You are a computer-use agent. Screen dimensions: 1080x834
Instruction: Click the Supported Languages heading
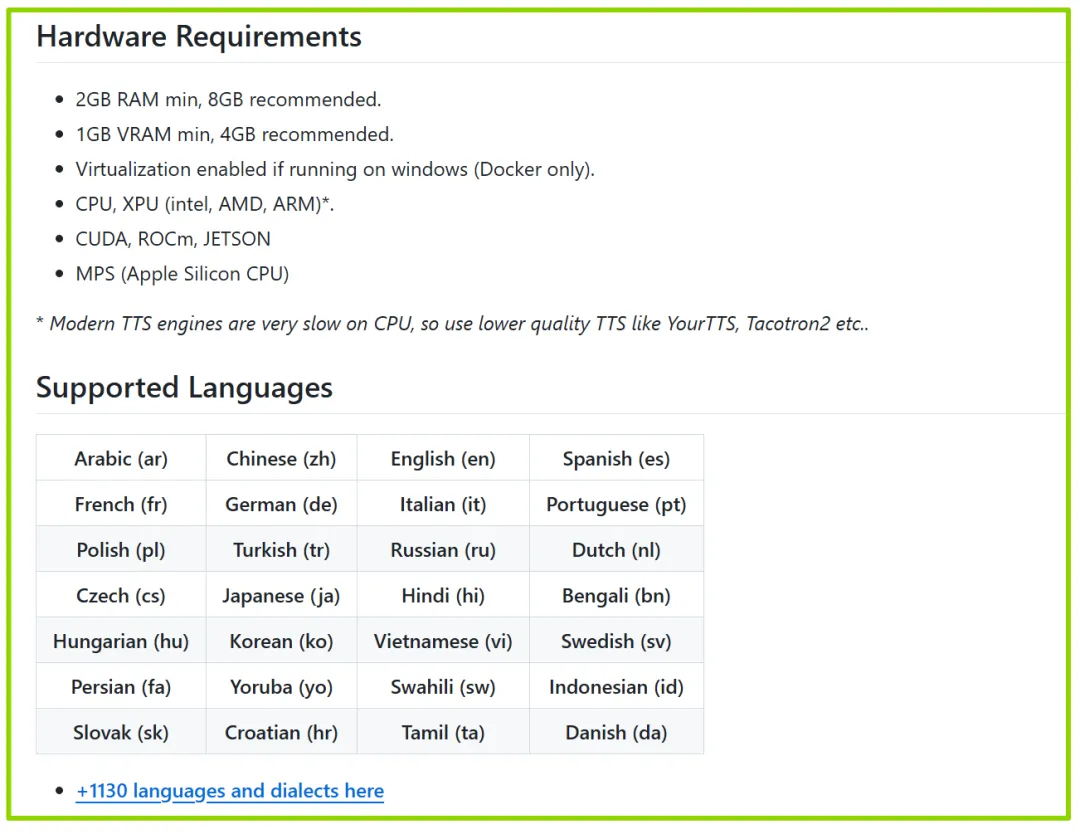tap(184, 388)
